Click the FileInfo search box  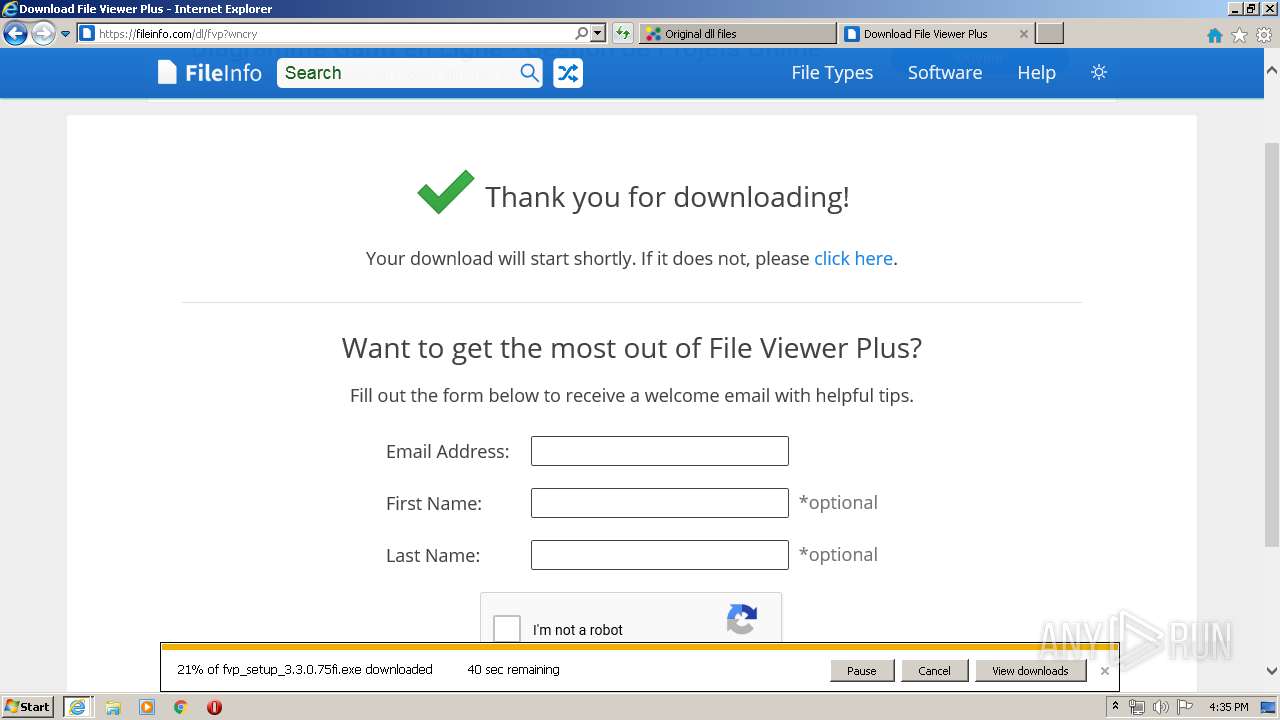click(398, 73)
